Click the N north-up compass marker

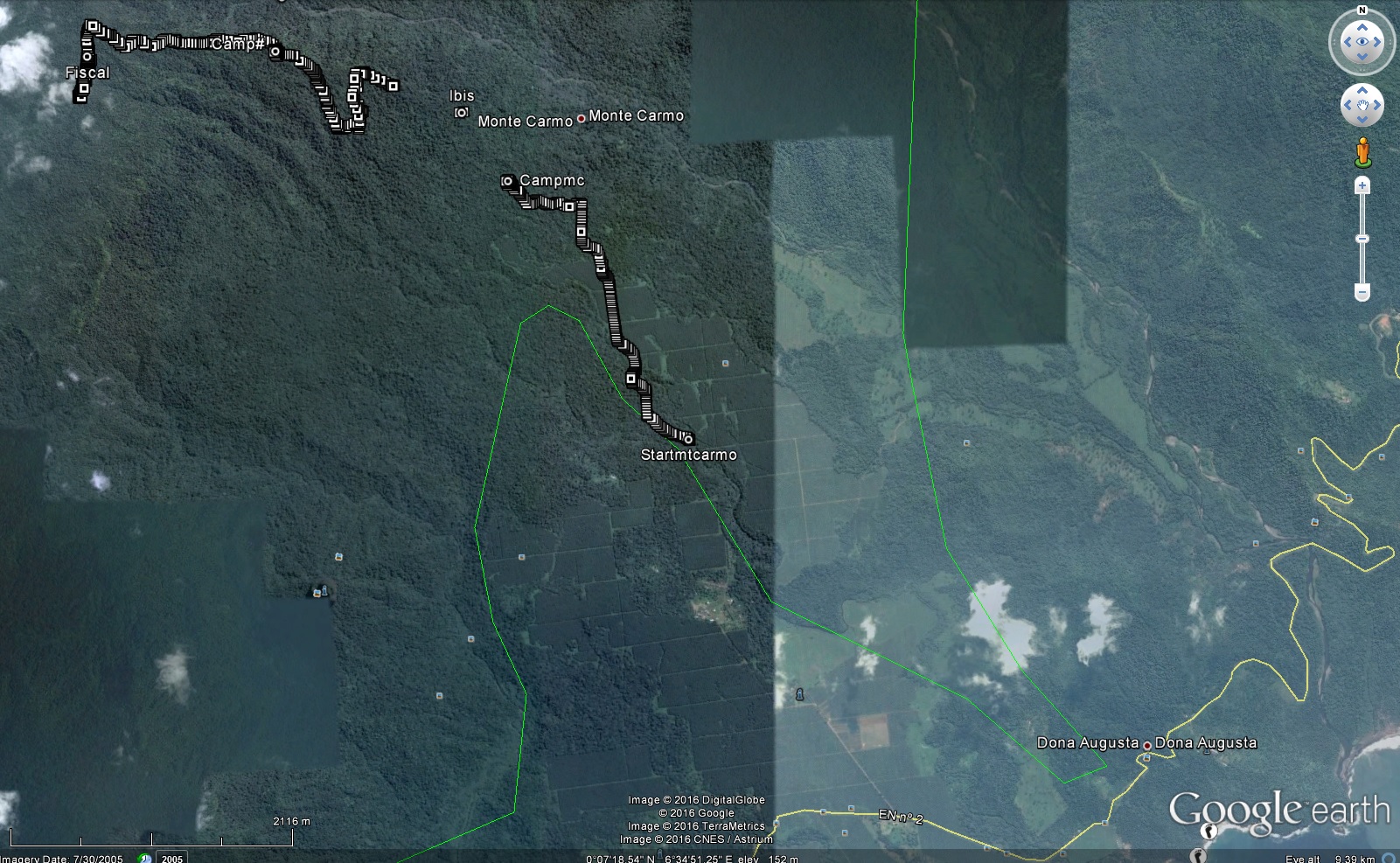pos(1362,10)
